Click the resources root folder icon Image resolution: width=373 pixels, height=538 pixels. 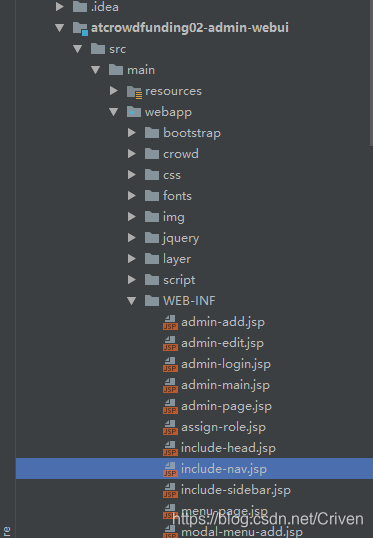pos(134,92)
